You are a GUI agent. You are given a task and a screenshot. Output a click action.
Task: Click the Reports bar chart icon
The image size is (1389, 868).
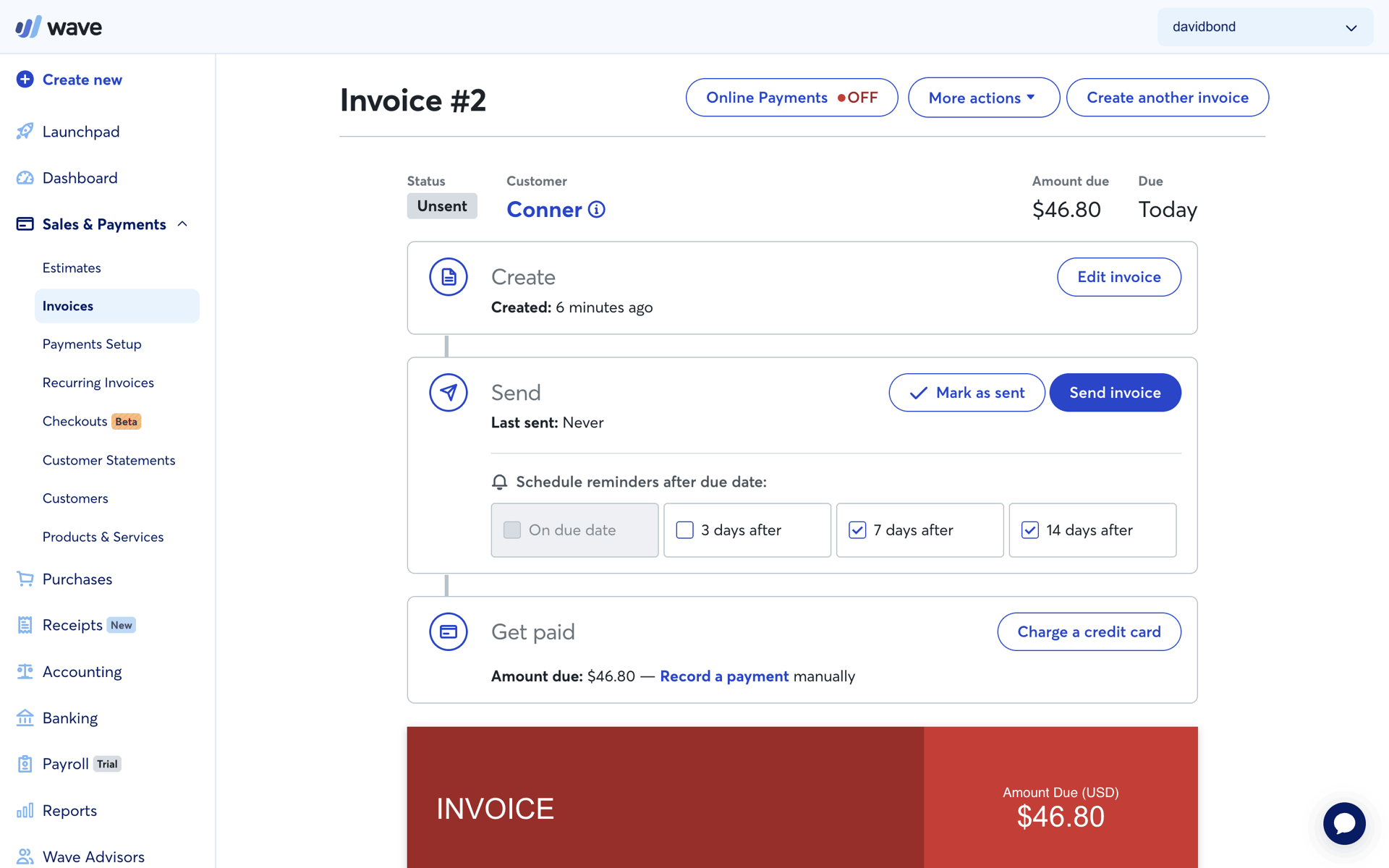pos(25,810)
